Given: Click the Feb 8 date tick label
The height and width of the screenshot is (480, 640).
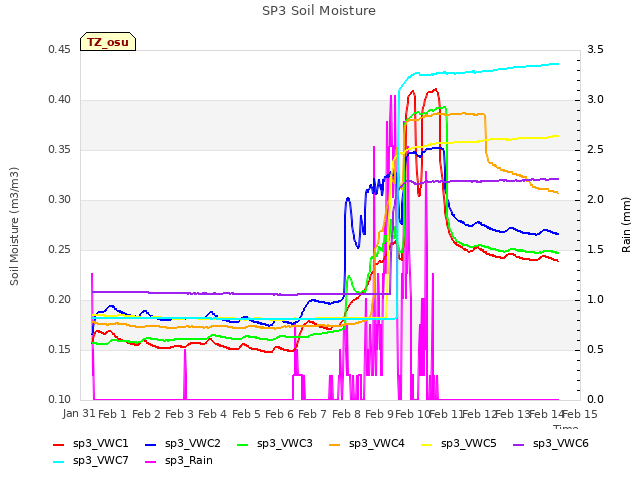Looking at the screenshot, I should (x=346, y=414).
